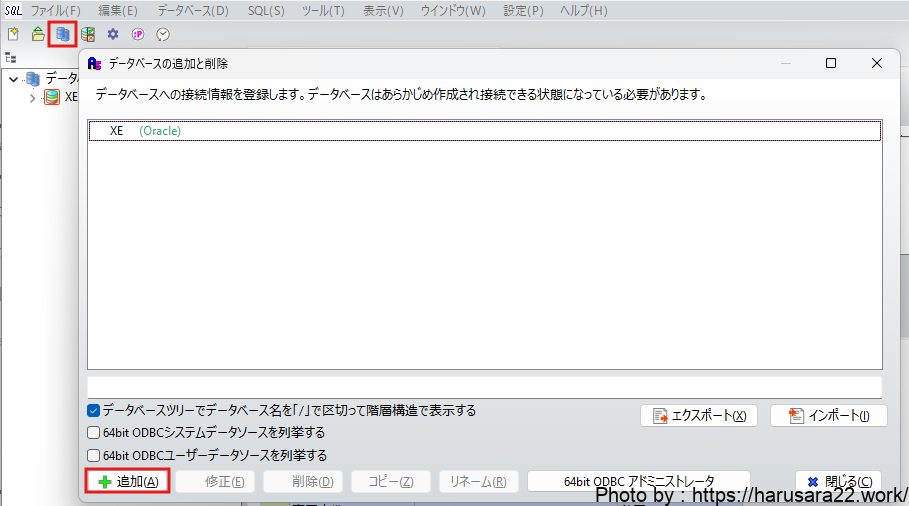909x506 pixels.
Task: Click the open folder toolbar icon
Action: [38, 34]
